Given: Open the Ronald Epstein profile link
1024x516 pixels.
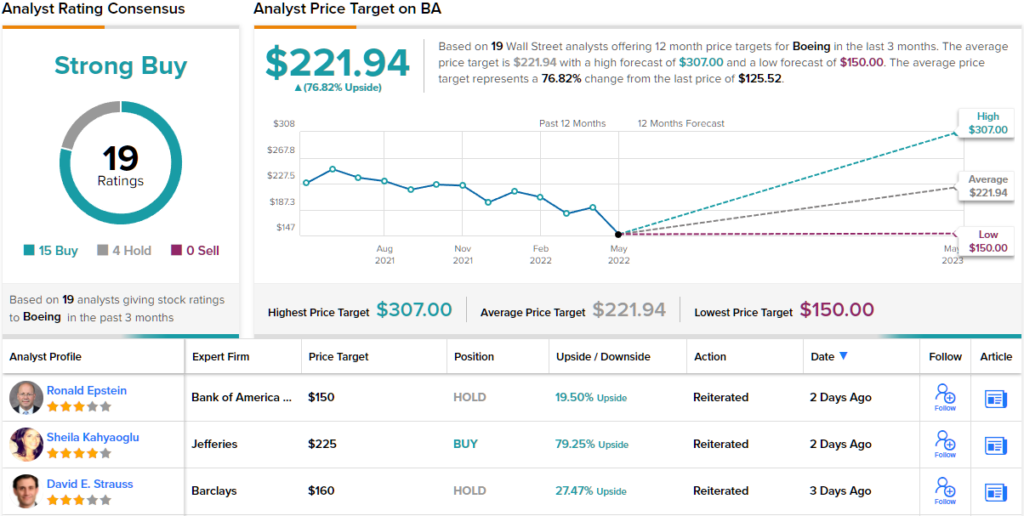Looking at the screenshot, I should coord(87,390).
